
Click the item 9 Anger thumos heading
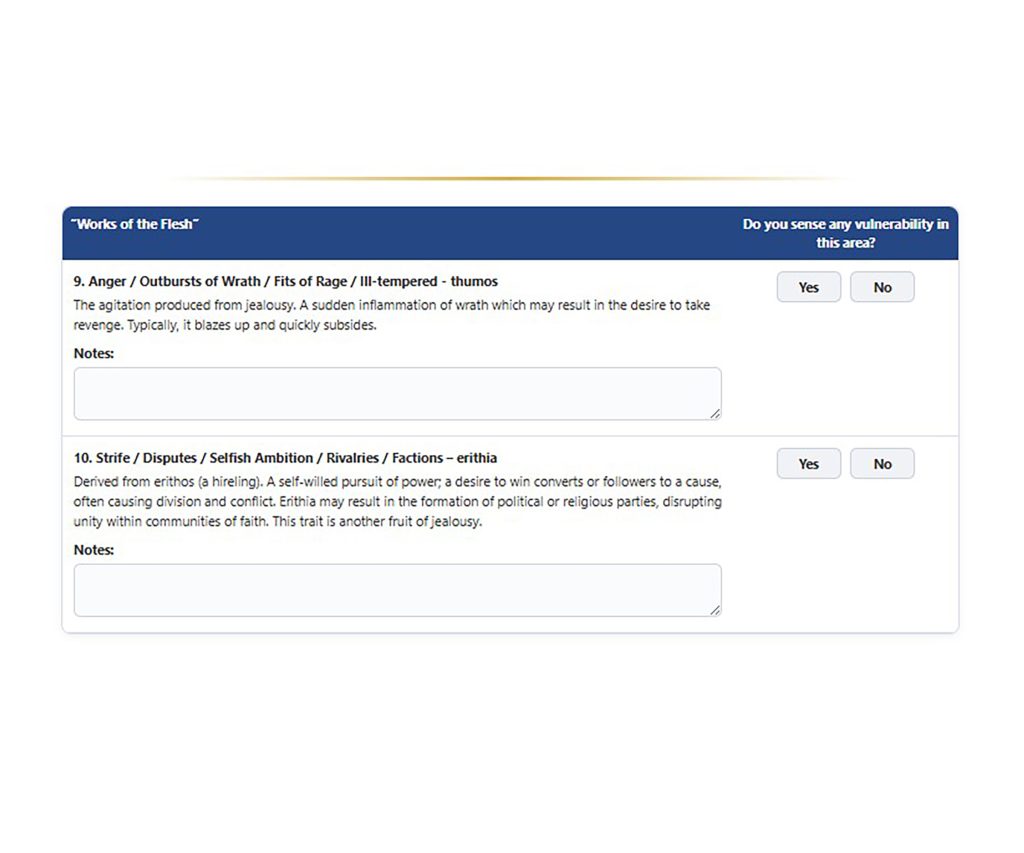[285, 282]
